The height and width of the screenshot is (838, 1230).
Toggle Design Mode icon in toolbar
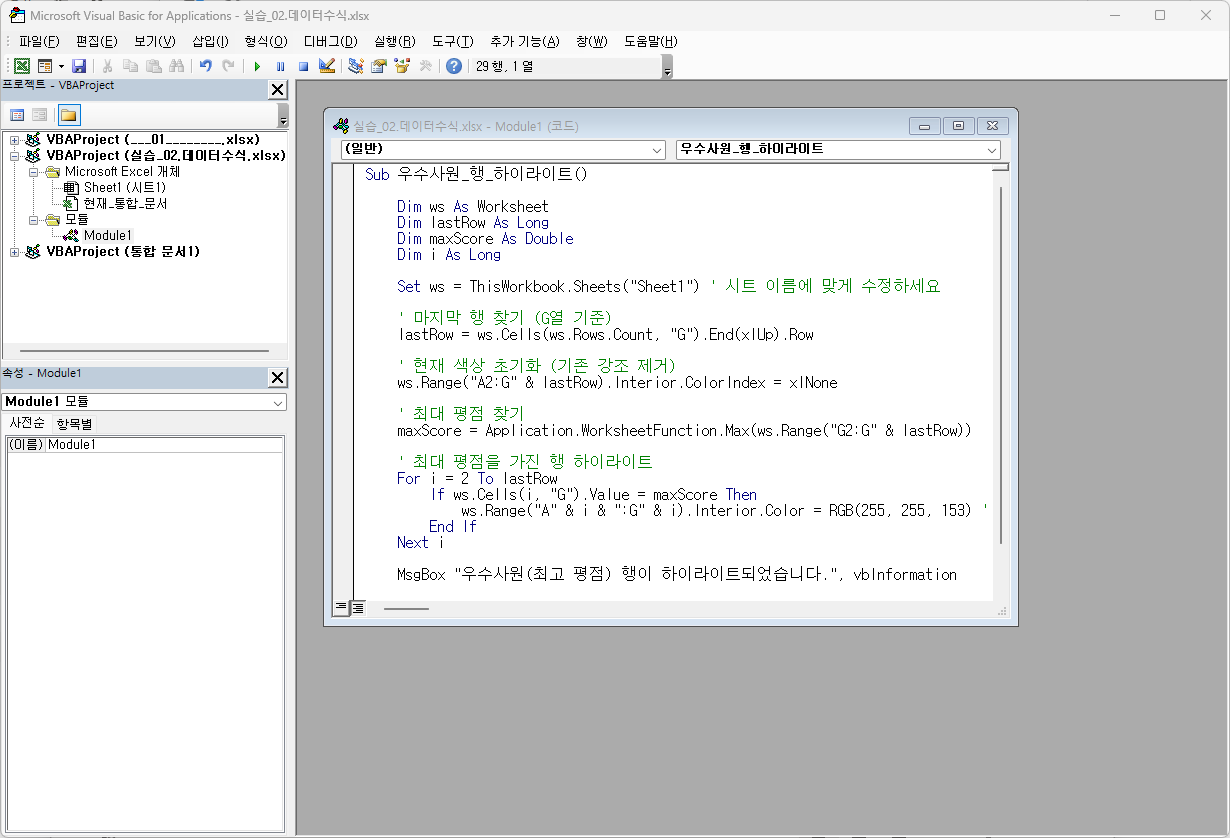327,66
